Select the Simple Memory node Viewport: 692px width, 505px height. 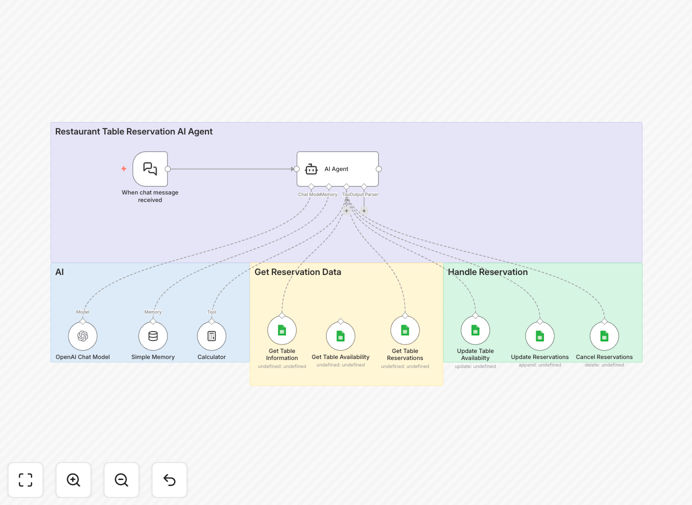153,336
